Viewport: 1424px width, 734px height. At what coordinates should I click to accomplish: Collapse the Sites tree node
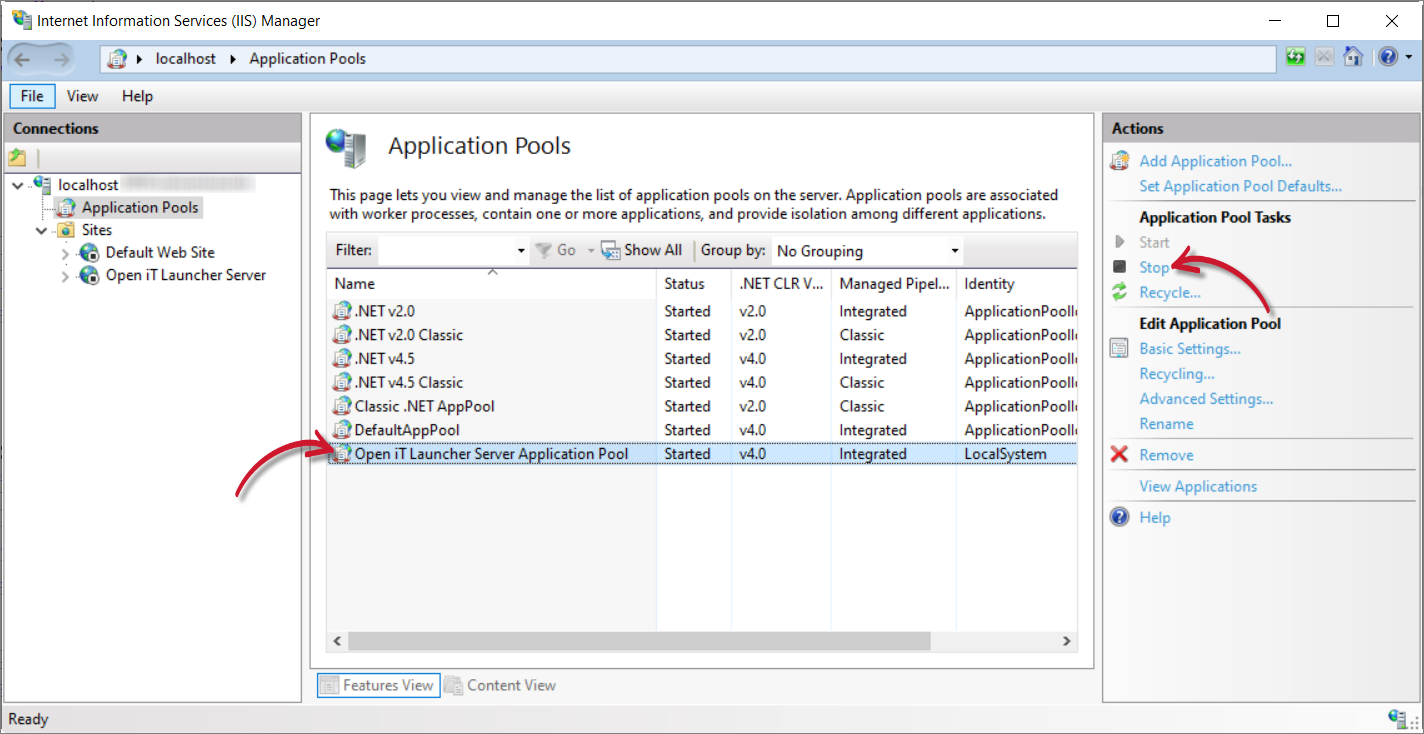tap(41, 229)
